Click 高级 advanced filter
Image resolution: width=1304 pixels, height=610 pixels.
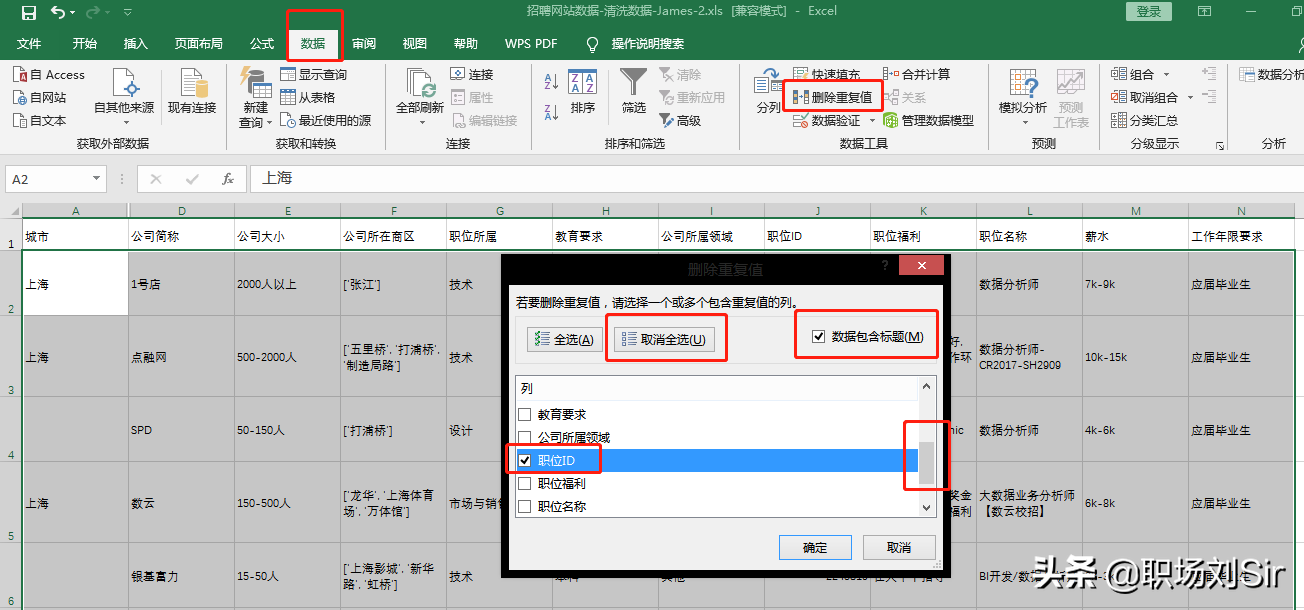point(680,121)
